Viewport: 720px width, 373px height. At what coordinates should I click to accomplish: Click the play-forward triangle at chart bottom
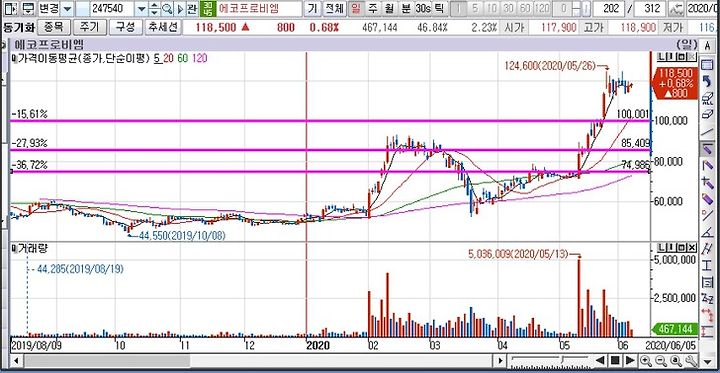coord(630,360)
